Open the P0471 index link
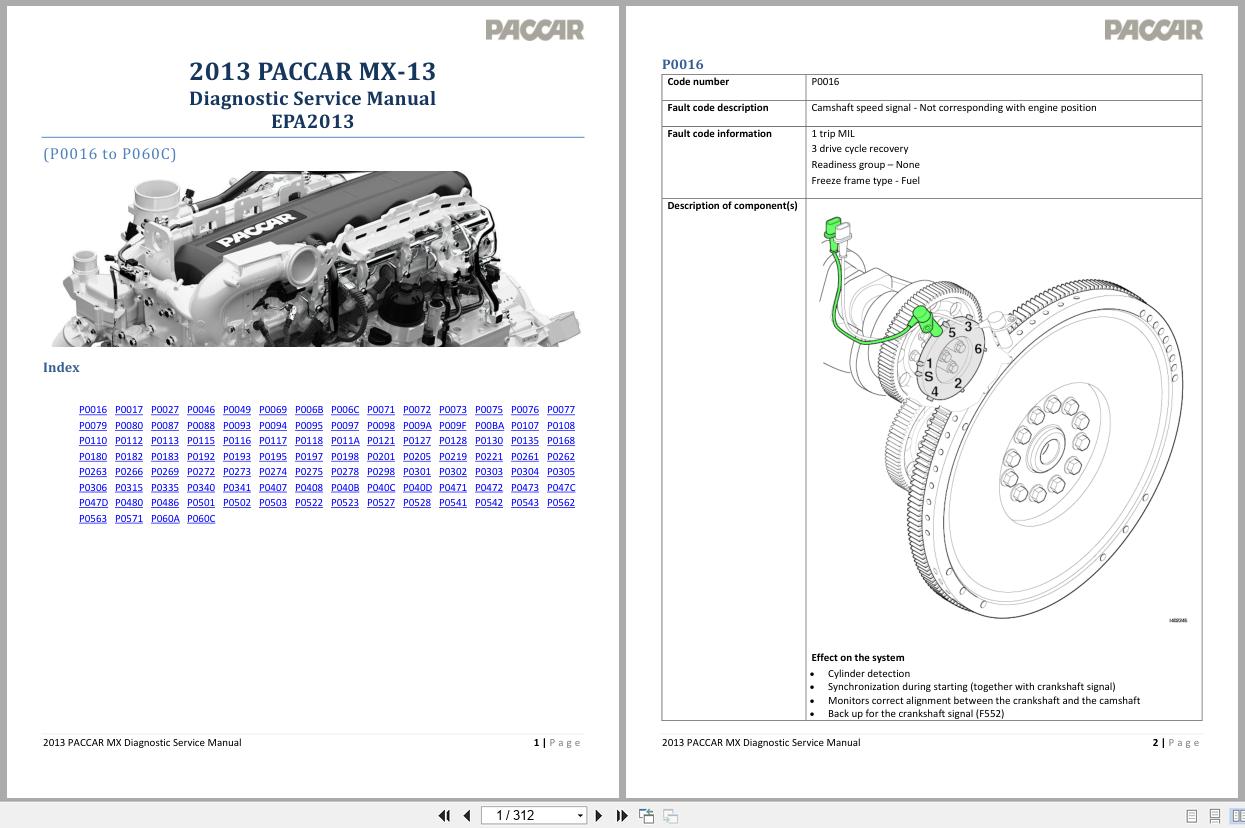This screenshot has height=828, width=1245. click(x=453, y=488)
